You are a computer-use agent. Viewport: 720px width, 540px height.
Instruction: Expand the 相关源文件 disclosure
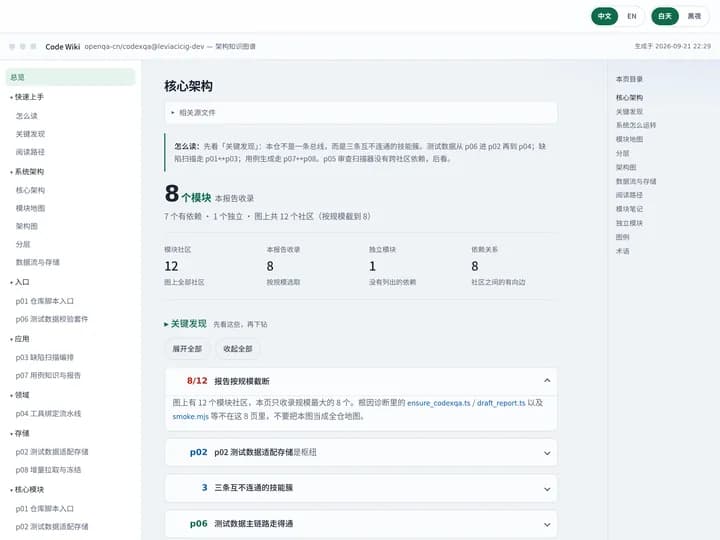pyautogui.click(x=361, y=112)
